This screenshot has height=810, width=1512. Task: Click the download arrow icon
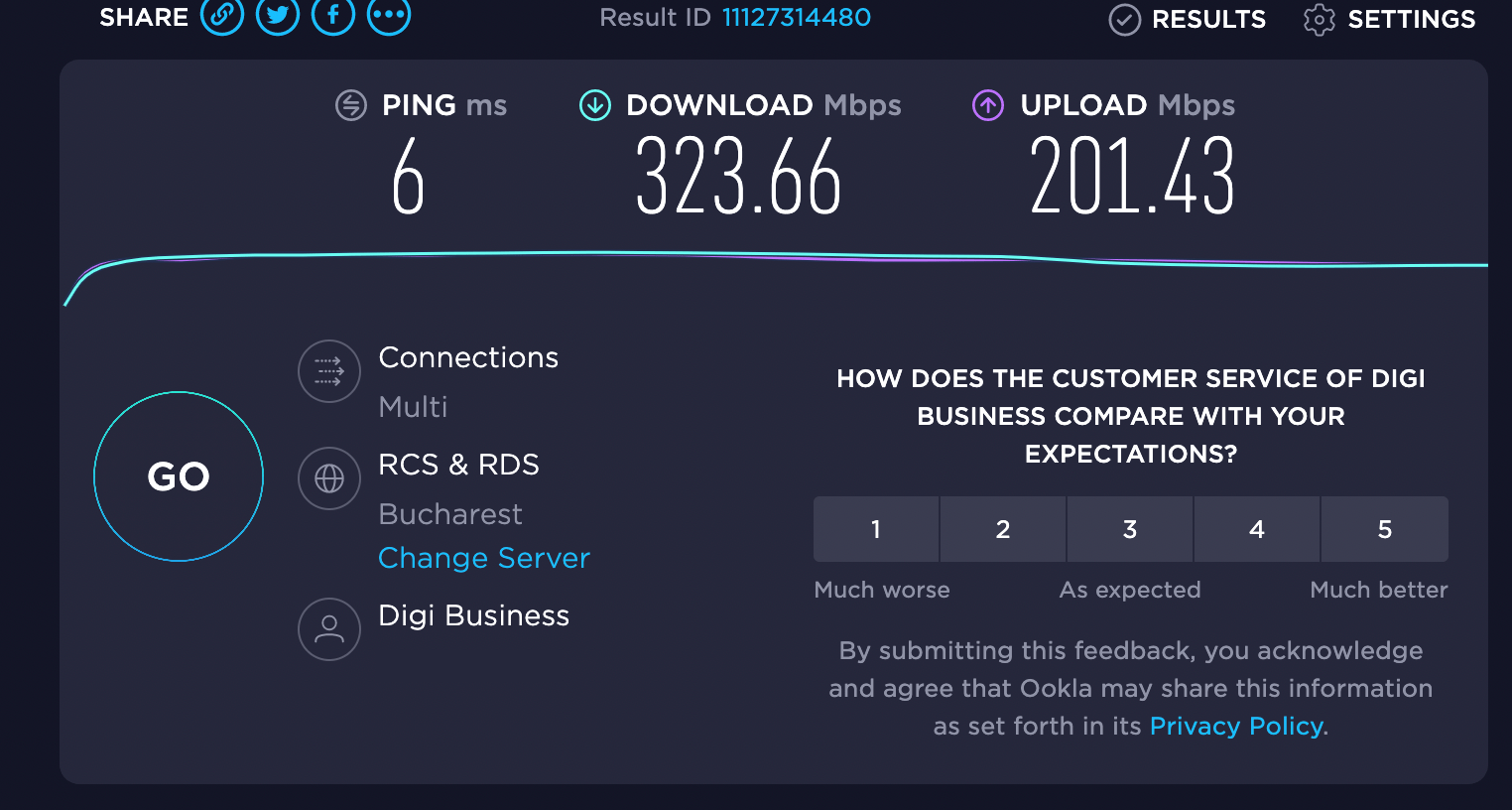pyautogui.click(x=595, y=105)
